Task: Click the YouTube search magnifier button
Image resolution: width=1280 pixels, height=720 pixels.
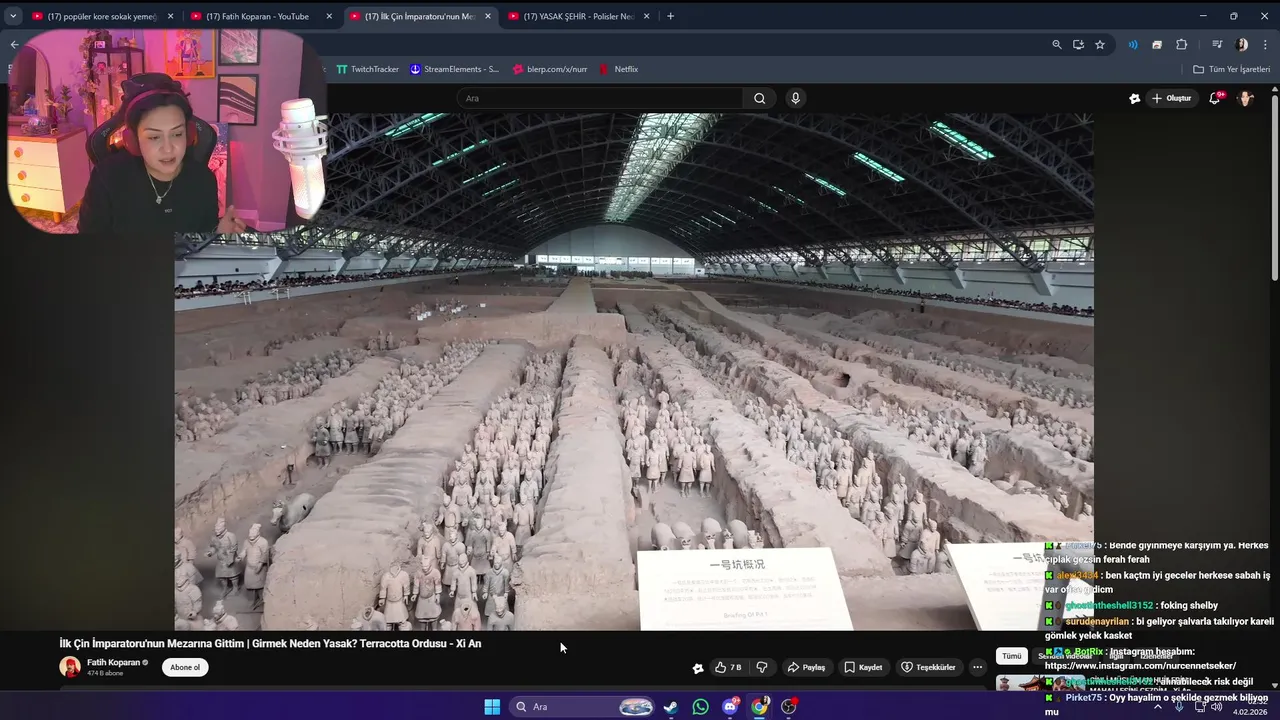Action: (x=759, y=98)
